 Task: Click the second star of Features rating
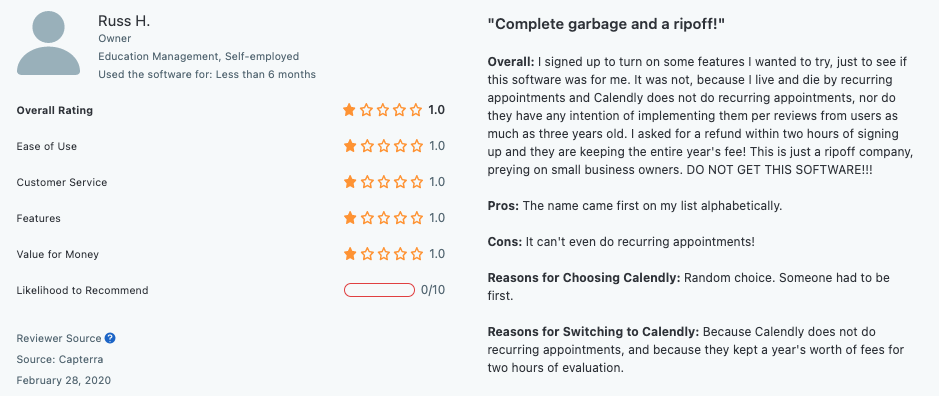(366, 218)
